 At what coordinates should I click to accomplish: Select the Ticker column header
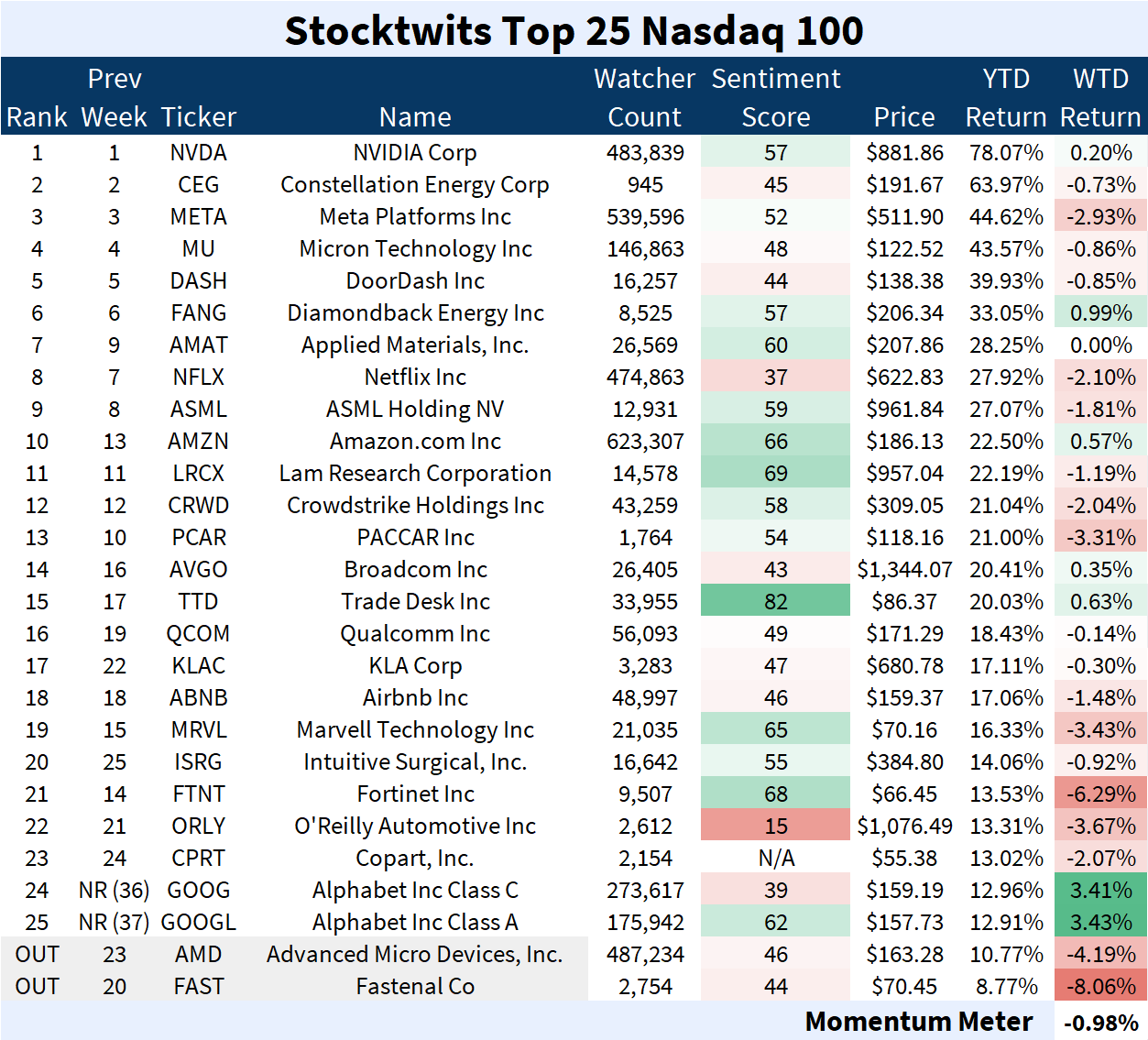pos(198,117)
